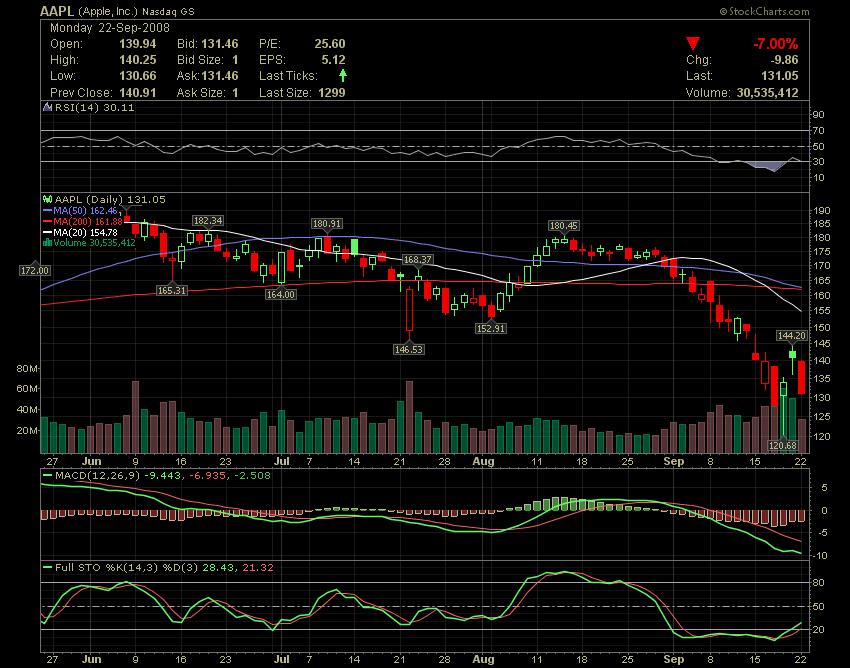This screenshot has height=668, width=850.
Task: Click the P/E value 25.60
Action: pos(330,44)
